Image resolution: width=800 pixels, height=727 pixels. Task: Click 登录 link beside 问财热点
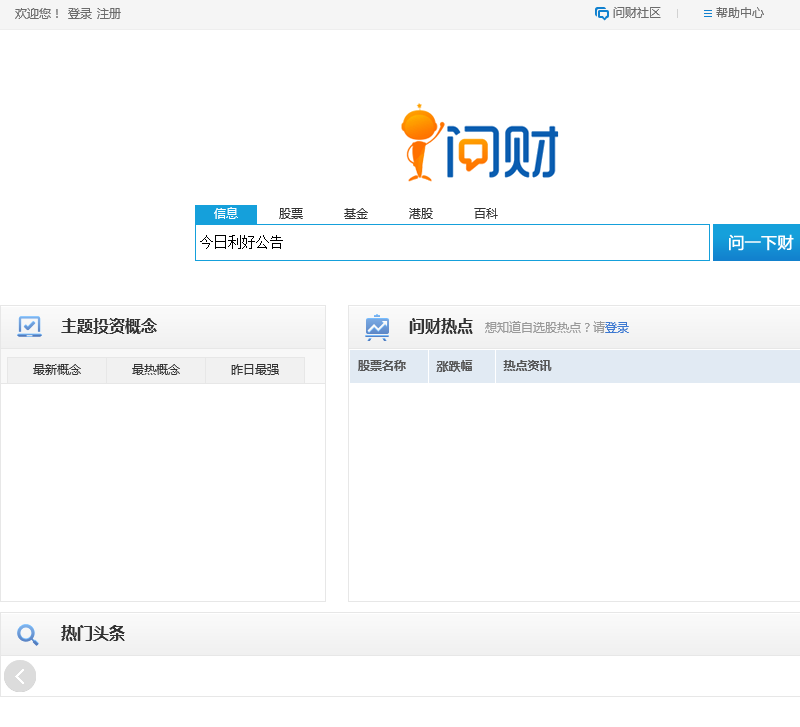pyautogui.click(x=617, y=328)
